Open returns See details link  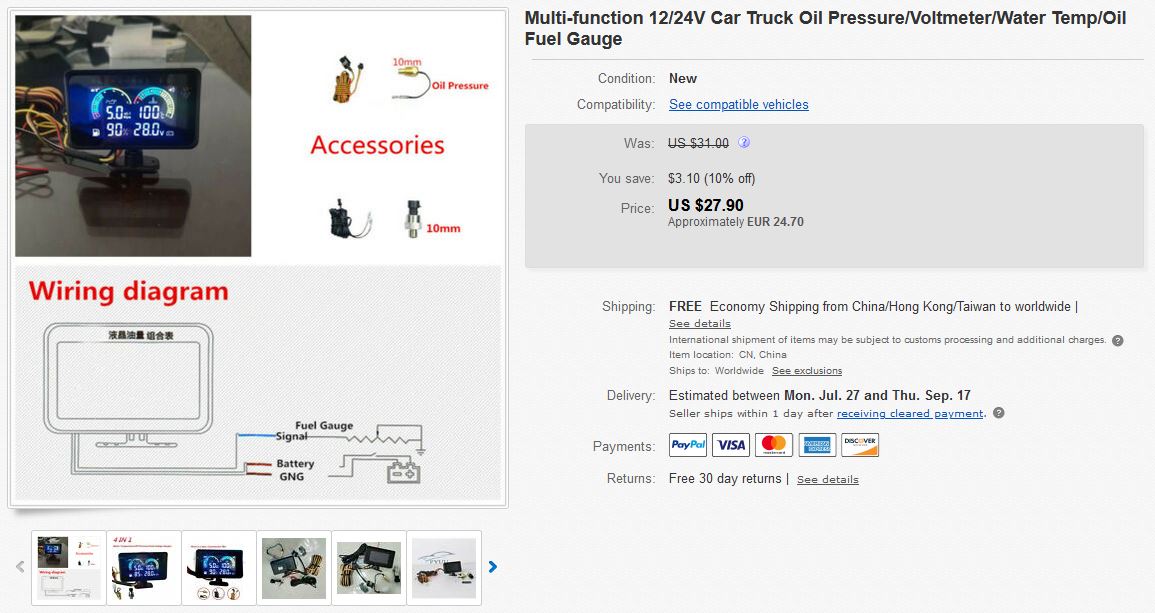pyautogui.click(x=827, y=480)
